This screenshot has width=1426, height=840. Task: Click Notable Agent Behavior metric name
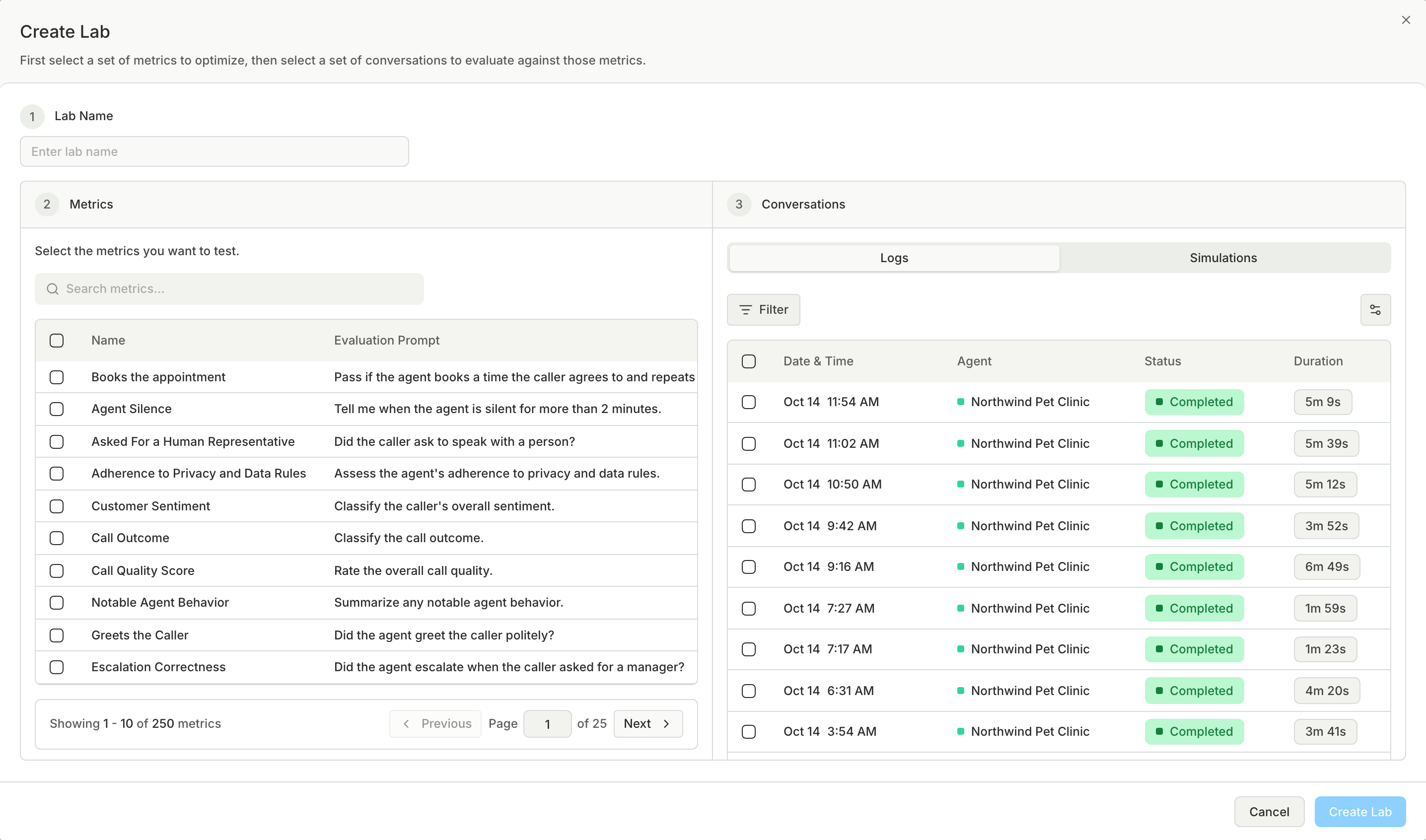[x=160, y=602]
